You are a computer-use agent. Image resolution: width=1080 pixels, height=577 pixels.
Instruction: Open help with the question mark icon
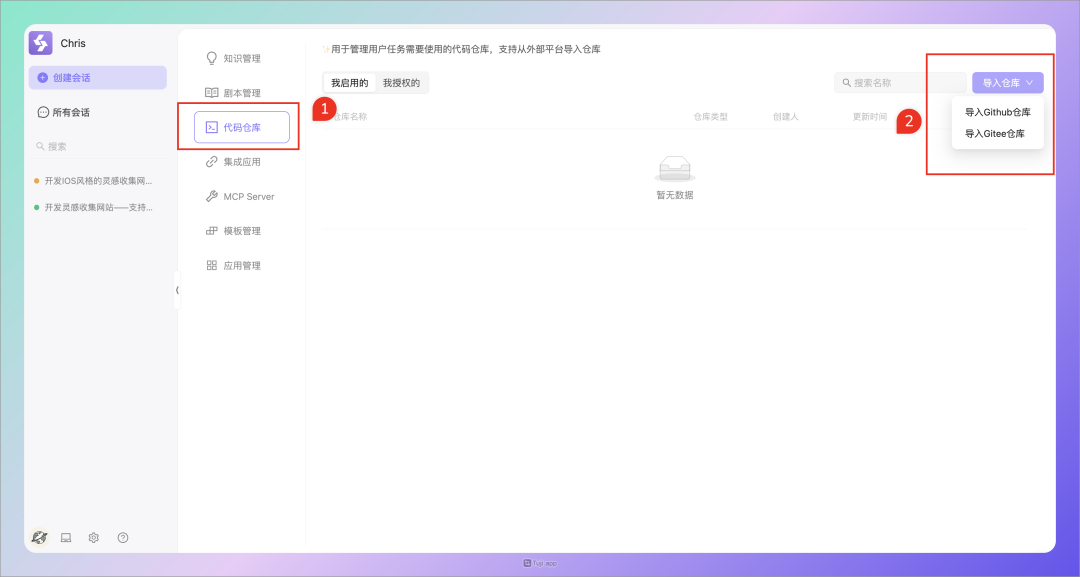(x=123, y=538)
